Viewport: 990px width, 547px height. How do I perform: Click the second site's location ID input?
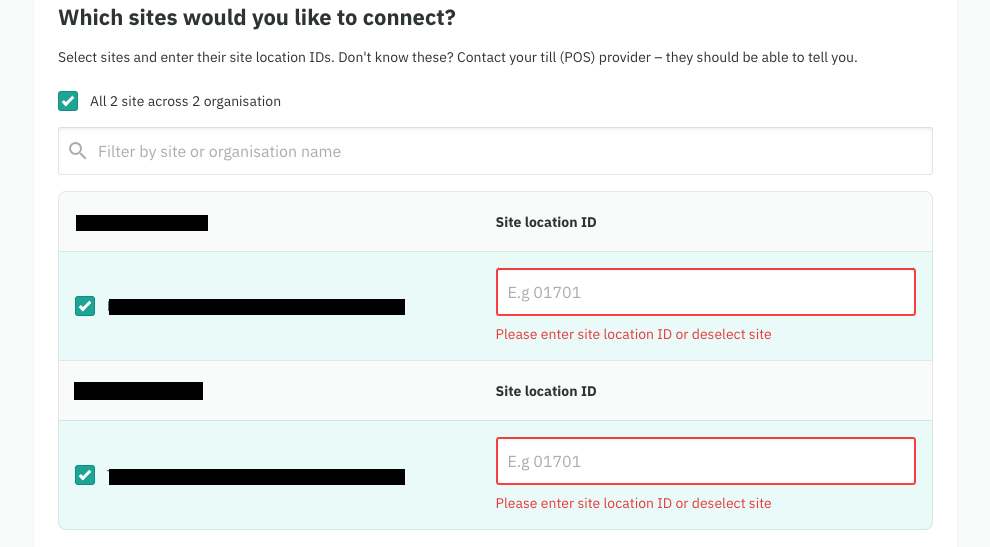pyautogui.click(x=705, y=461)
